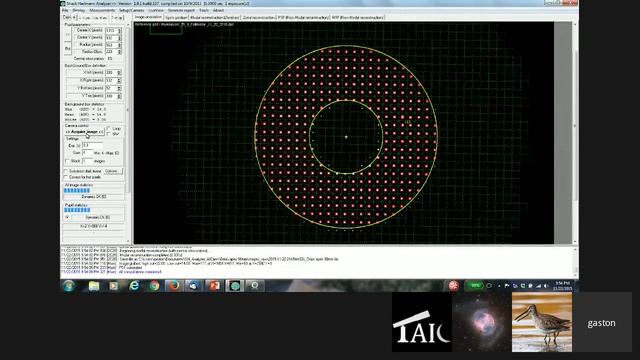Enable the Loop checkbox in camera control
640x360 pixels.
(x=109, y=129)
